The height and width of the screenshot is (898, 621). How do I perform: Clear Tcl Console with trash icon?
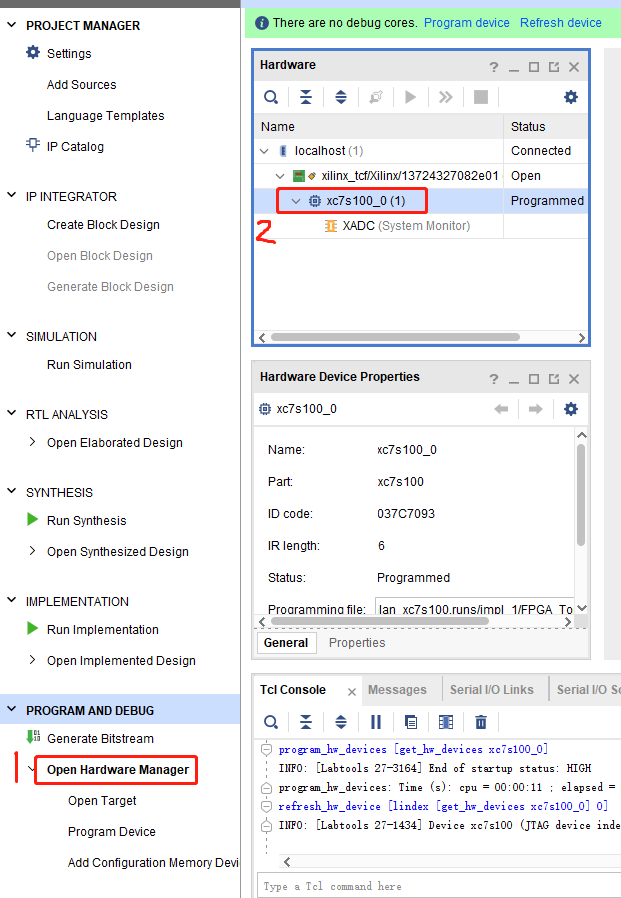click(x=481, y=722)
